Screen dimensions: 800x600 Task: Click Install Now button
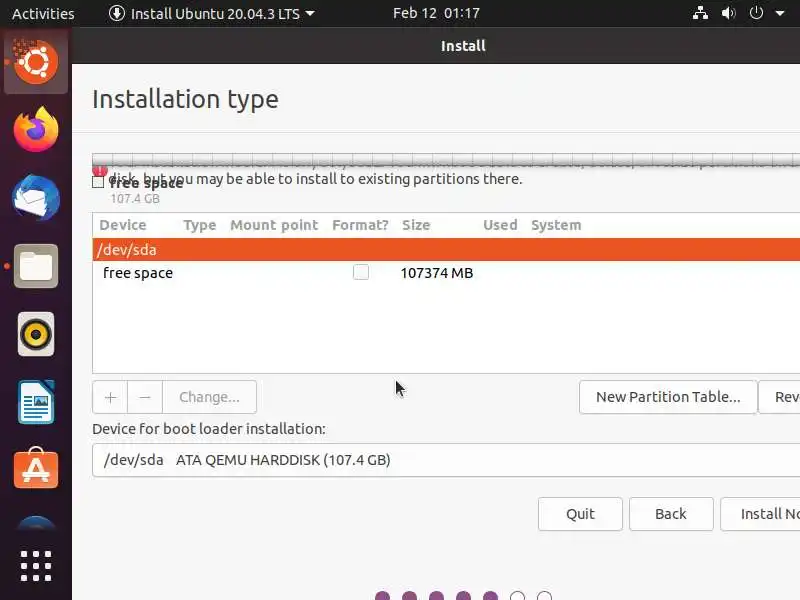pos(760,514)
